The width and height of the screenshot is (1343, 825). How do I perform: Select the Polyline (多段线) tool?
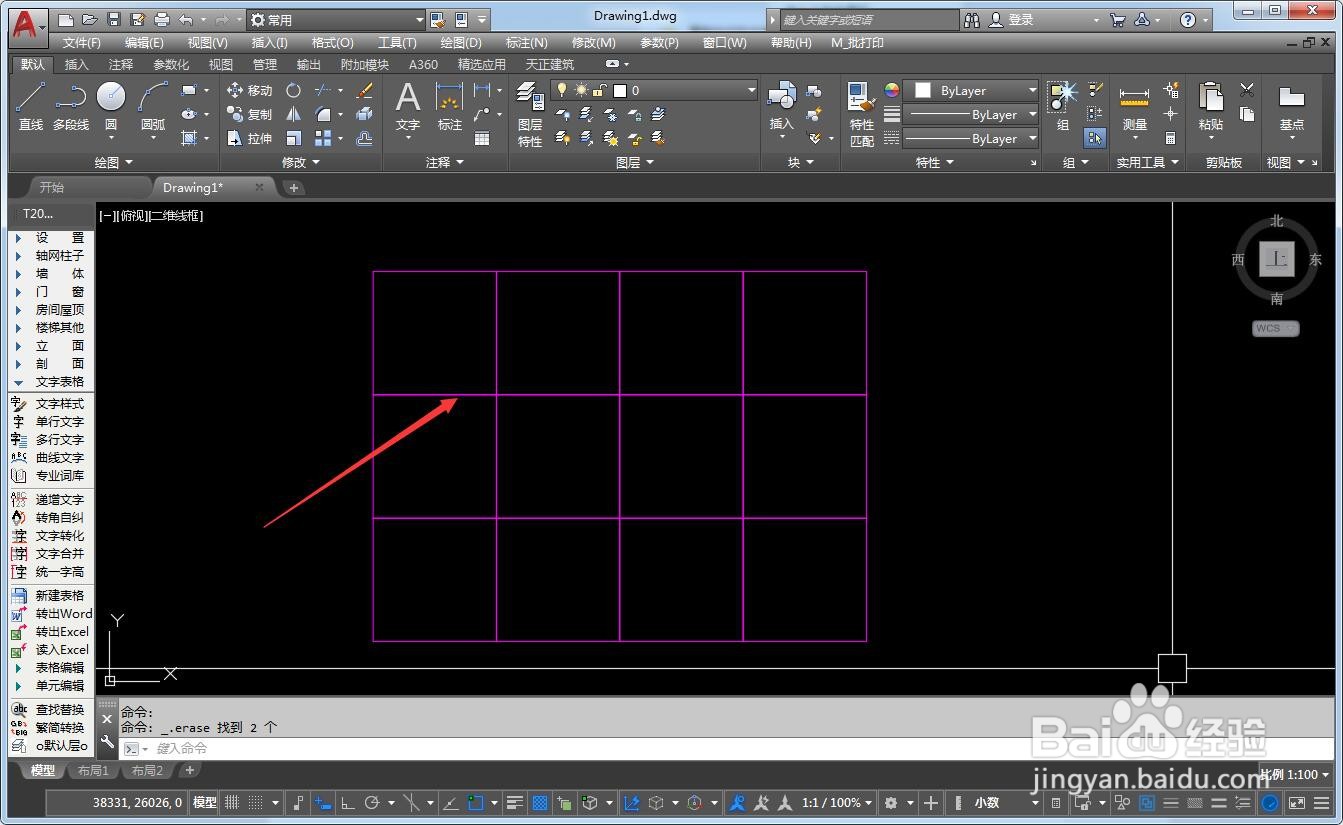pyautogui.click(x=71, y=106)
